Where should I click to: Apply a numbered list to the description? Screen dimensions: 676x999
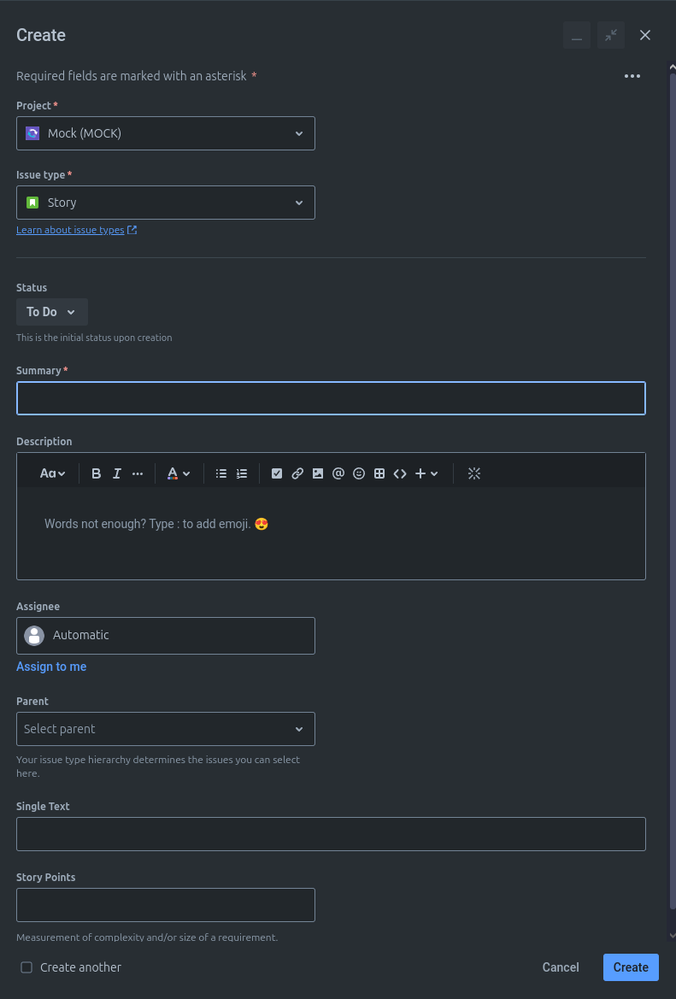[241, 473]
